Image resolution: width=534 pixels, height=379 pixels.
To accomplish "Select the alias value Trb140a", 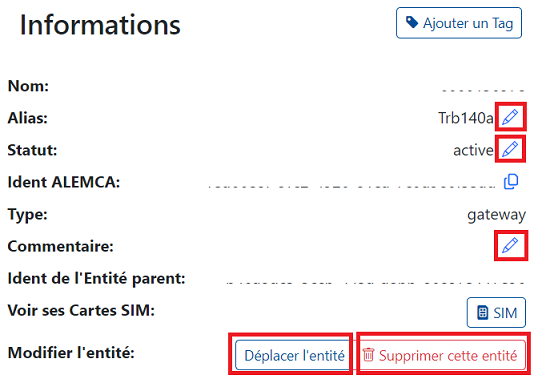I will pos(466,118).
